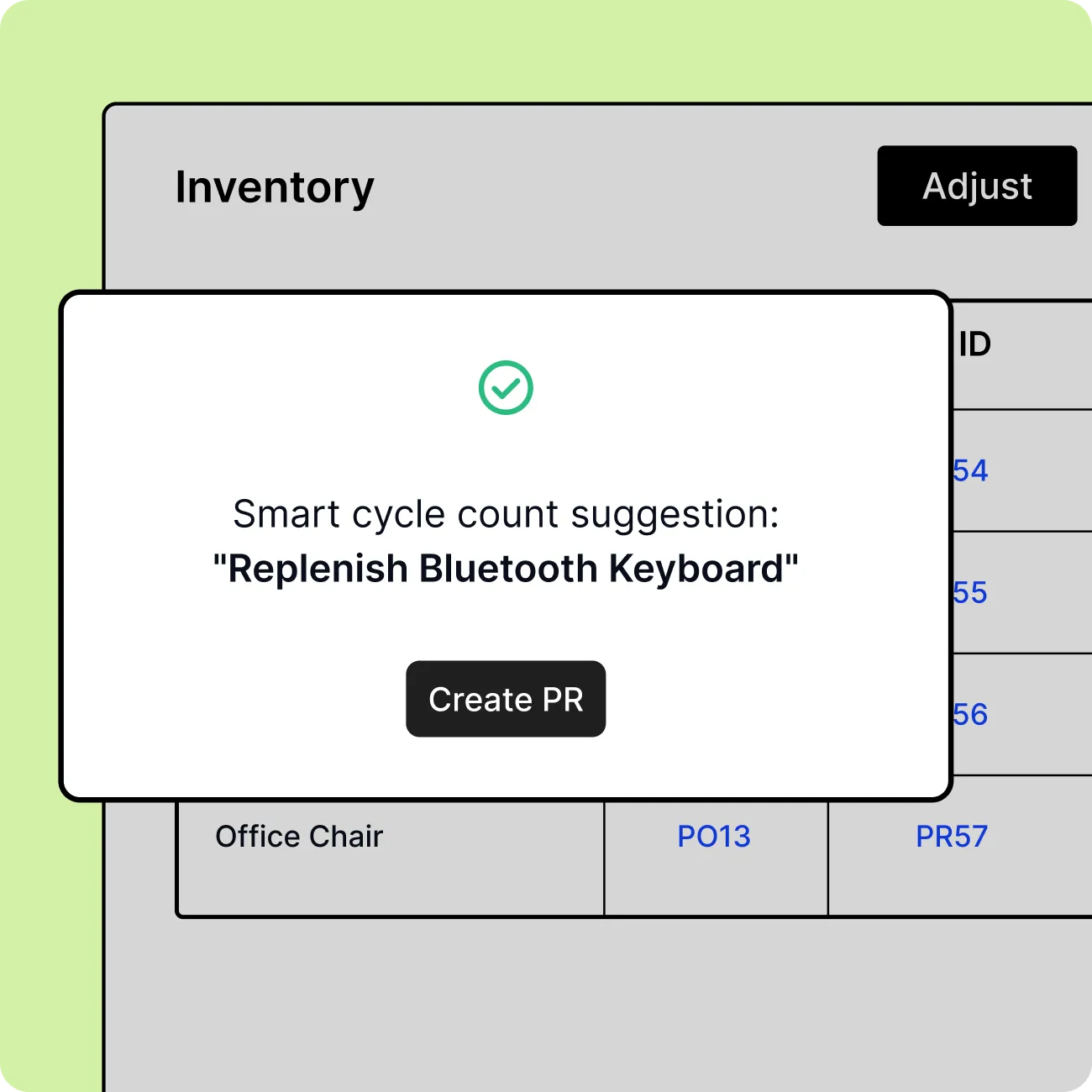Viewport: 1092px width, 1092px height.
Task: Click the green checkmark success icon
Action: pyautogui.click(x=506, y=387)
